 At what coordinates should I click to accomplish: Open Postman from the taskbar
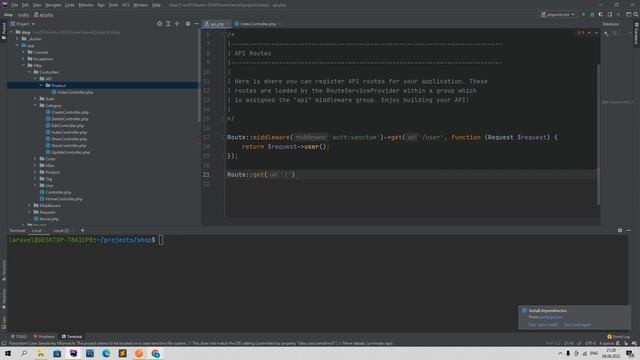139,353
